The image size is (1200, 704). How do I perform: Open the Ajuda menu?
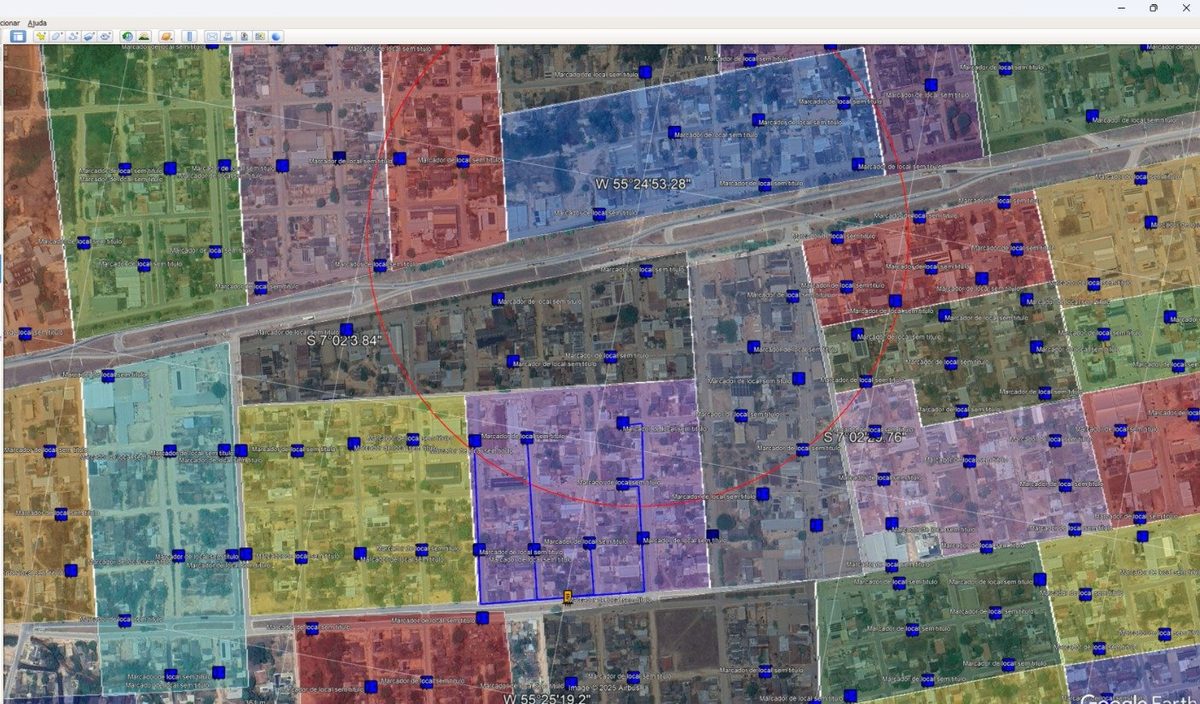click(37, 22)
